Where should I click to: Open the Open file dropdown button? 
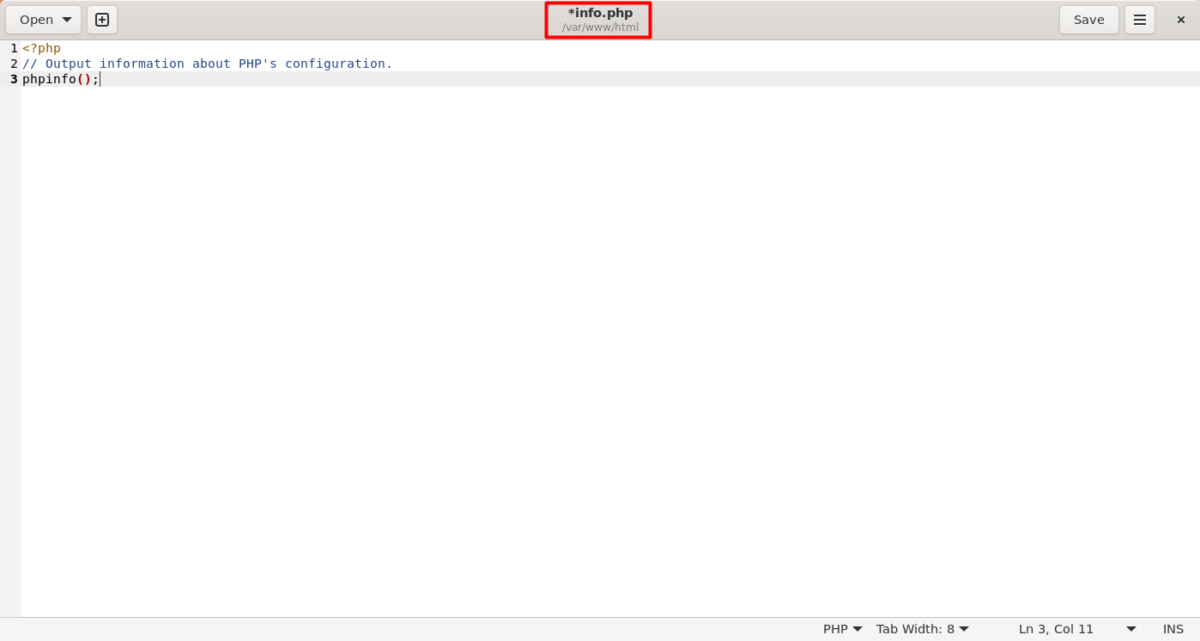(43, 20)
